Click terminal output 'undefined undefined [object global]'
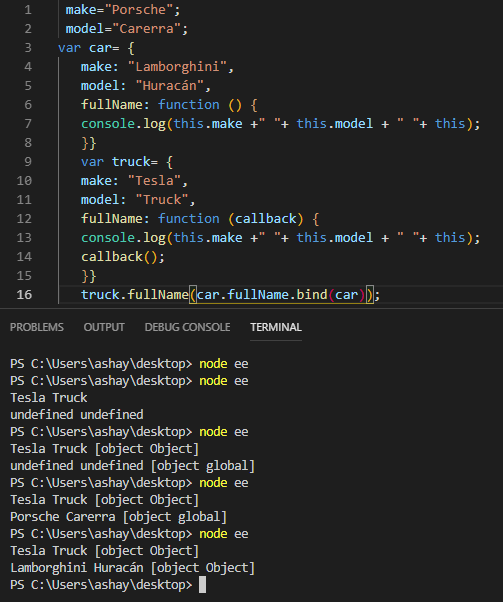Viewport: 503px width, 602px height. [132, 466]
